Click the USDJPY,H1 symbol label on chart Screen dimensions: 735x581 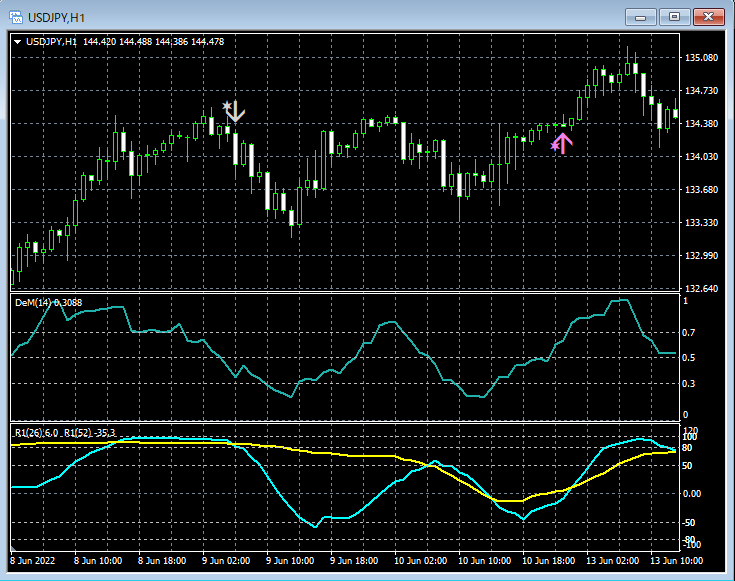(x=52, y=41)
